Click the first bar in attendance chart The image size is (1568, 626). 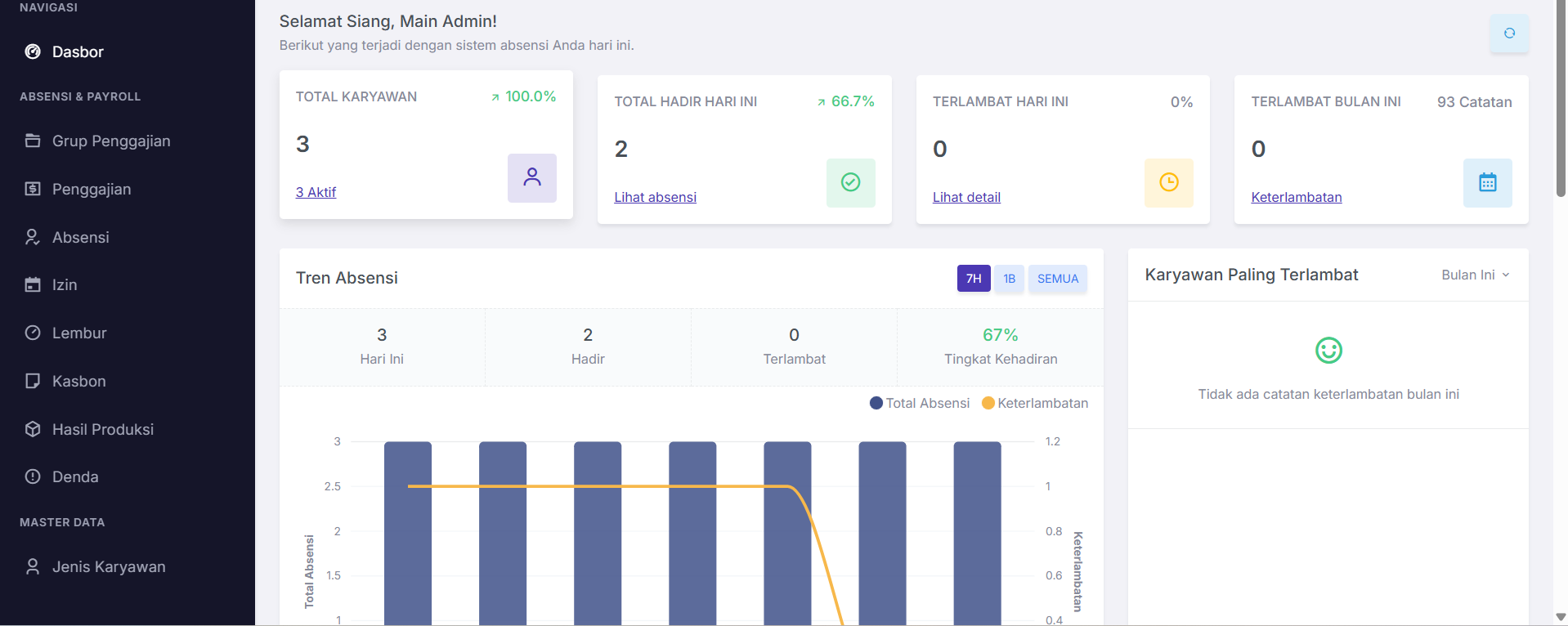(408, 534)
